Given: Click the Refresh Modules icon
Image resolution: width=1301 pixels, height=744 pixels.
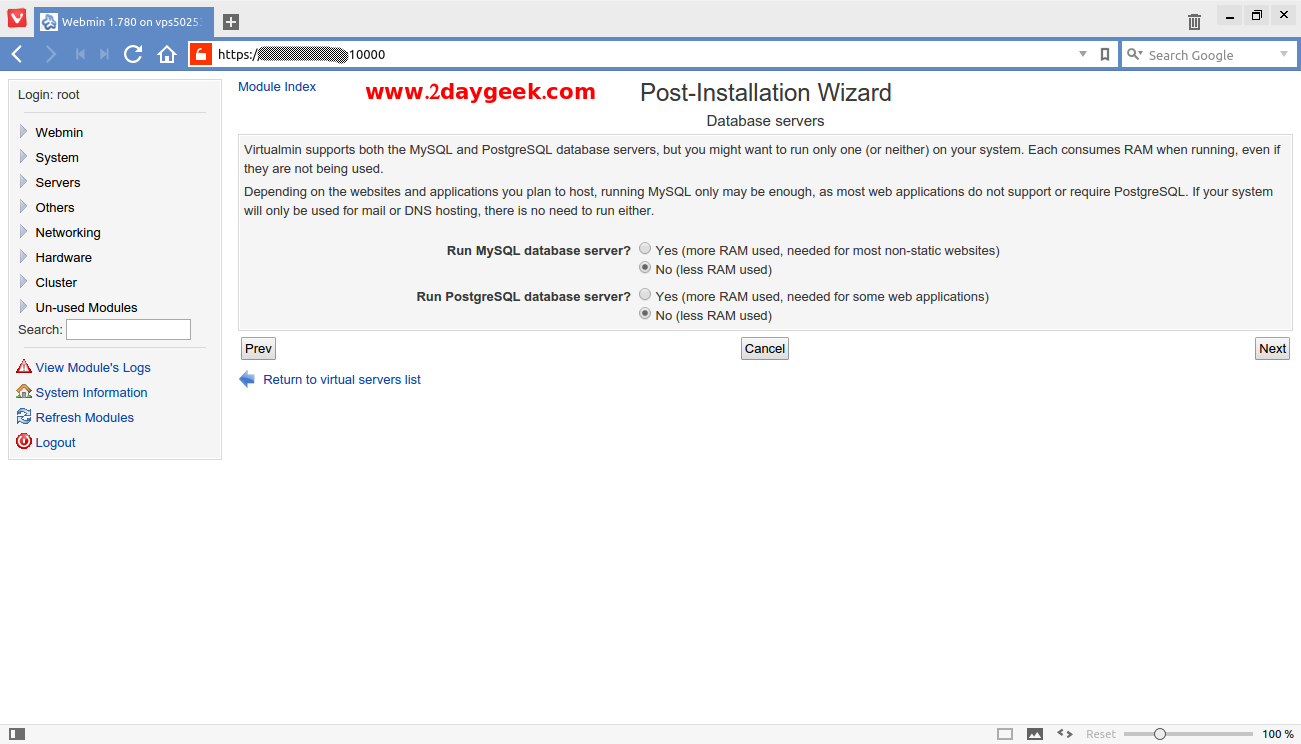Looking at the screenshot, I should pyautogui.click(x=24, y=417).
